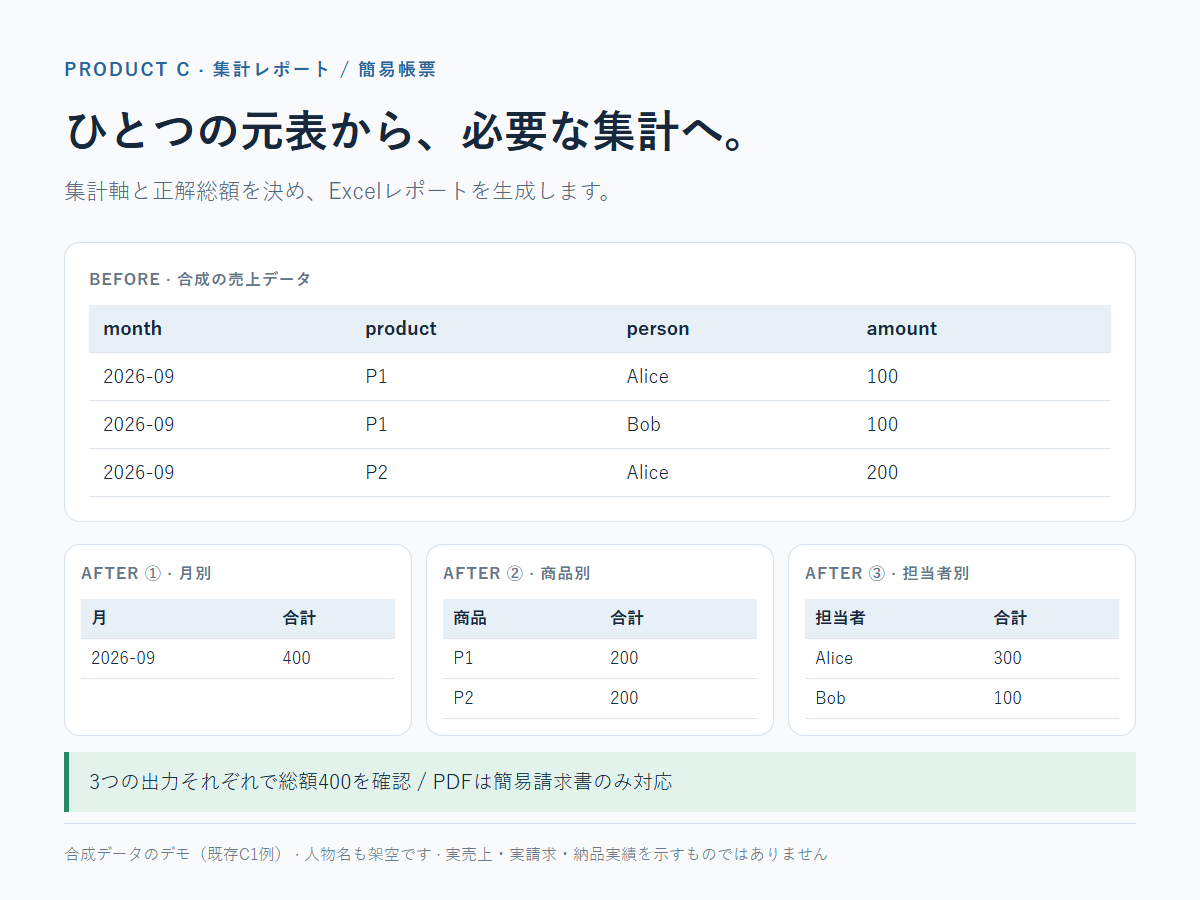The width and height of the screenshot is (1200, 900).
Task: Click the headline 'ひとつの元表から、必要な集計へ。'
Action: 407,131
